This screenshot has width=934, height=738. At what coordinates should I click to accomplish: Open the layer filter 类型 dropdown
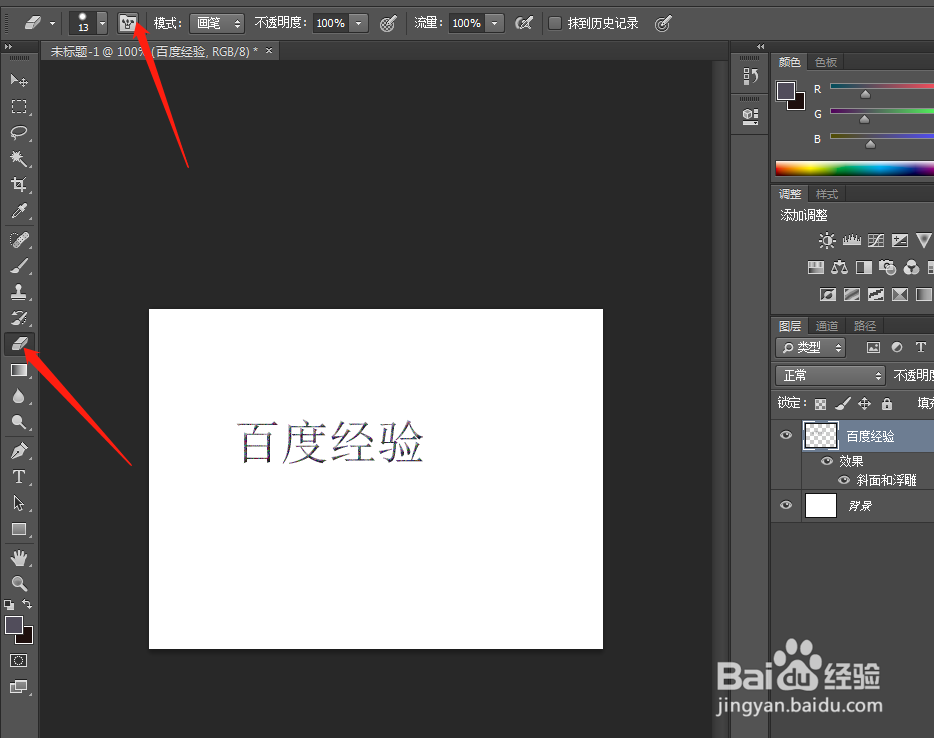[811, 347]
